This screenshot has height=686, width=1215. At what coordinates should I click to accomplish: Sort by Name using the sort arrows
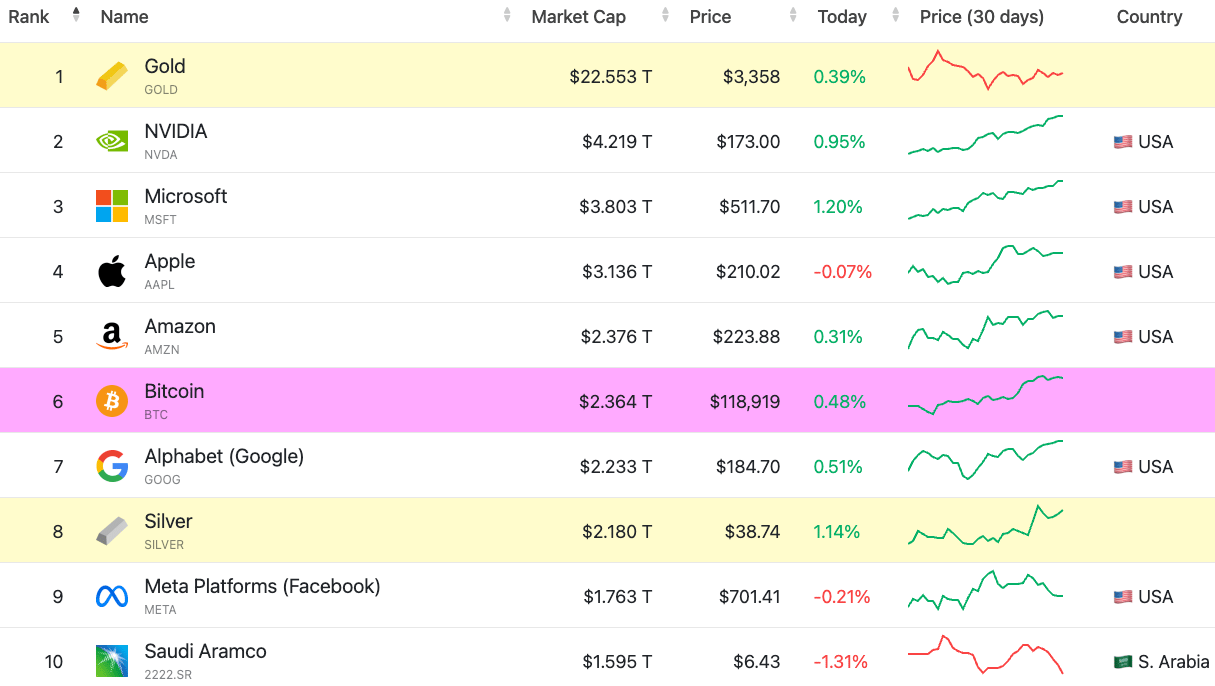(x=507, y=15)
